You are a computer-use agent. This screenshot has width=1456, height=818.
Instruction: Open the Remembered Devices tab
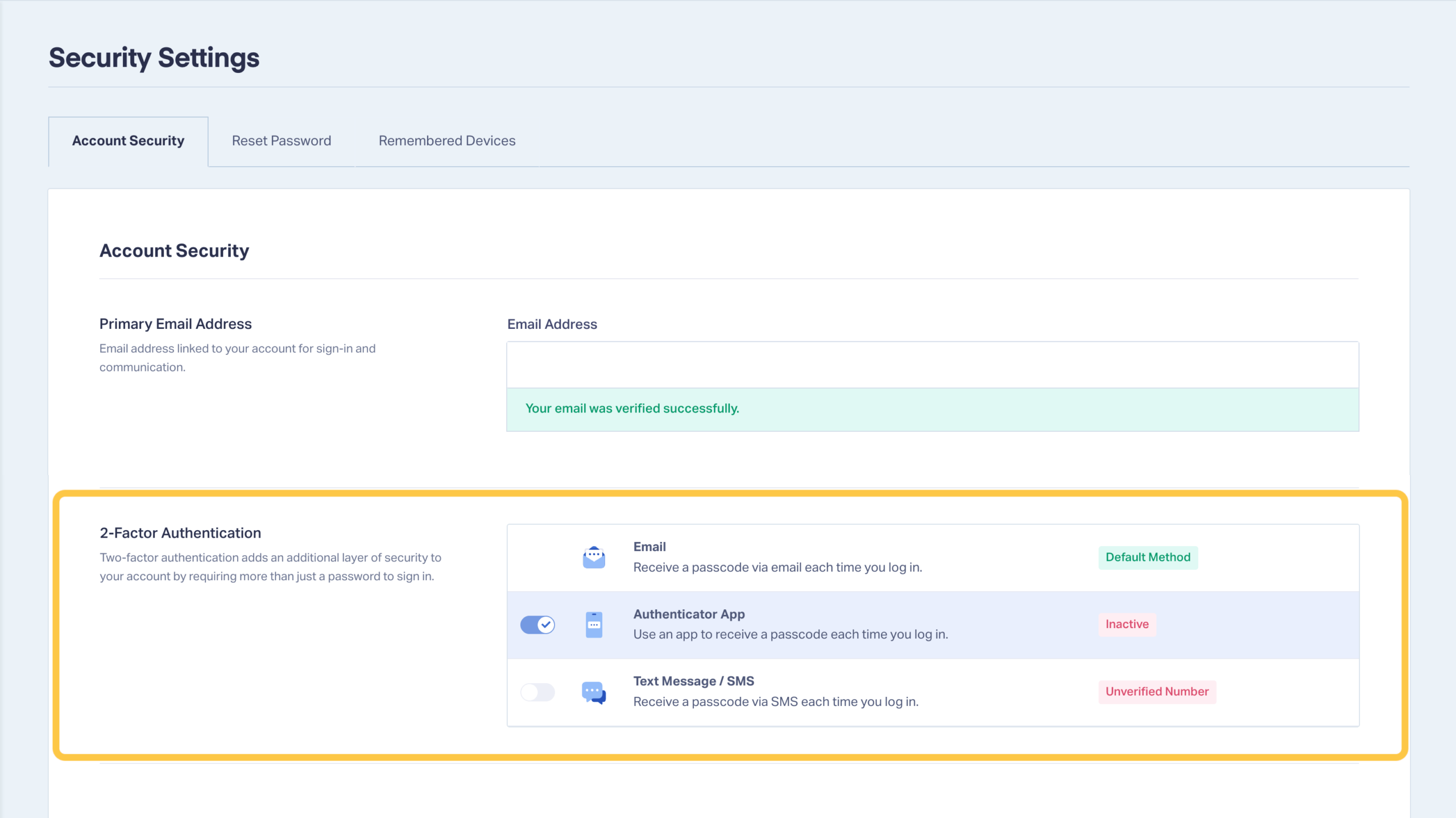click(447, 141)
